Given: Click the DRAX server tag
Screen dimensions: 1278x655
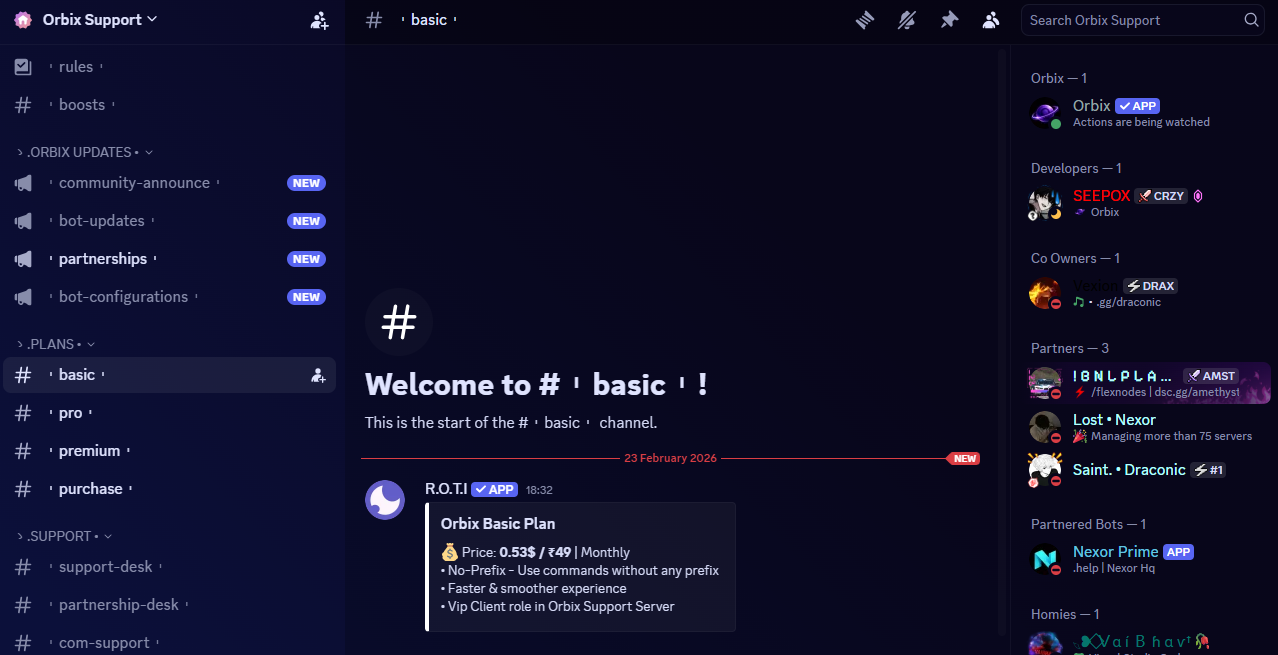Looking at the screenshot, I should click(x=1150, y=286).
